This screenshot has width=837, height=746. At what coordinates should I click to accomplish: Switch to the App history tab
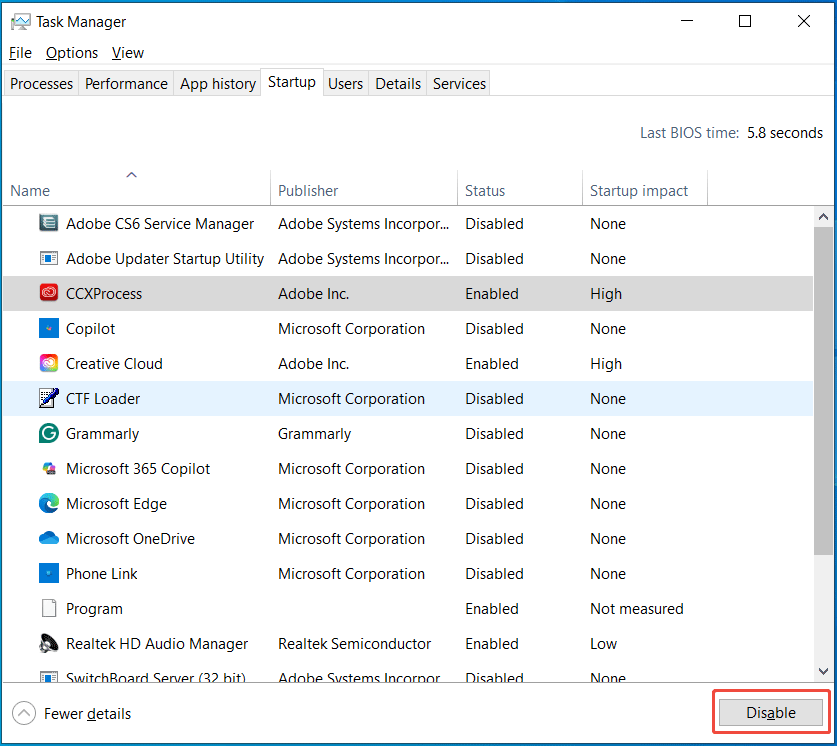coord(218,84)
